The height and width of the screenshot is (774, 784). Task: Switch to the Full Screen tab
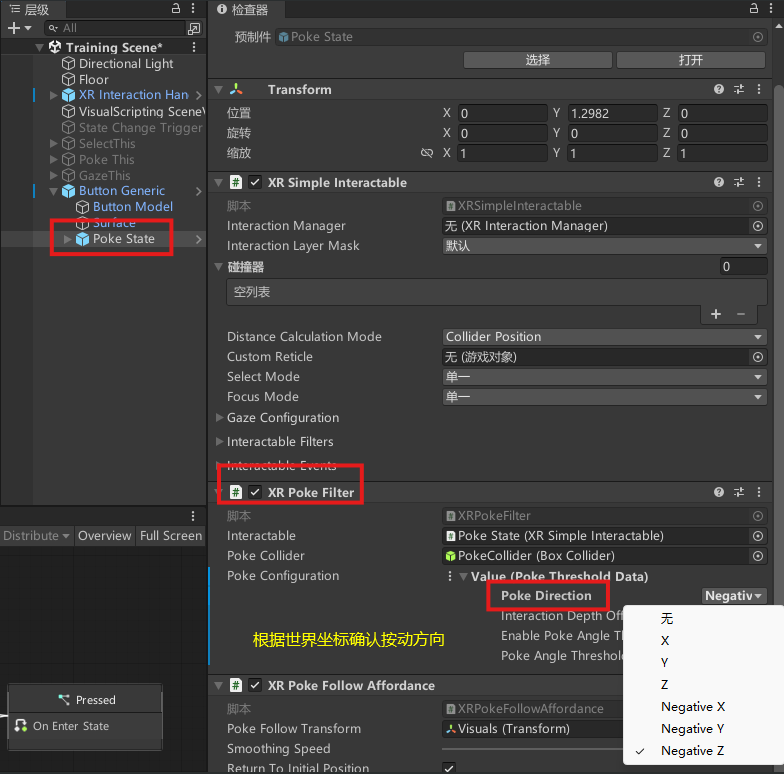click(170, 536)
